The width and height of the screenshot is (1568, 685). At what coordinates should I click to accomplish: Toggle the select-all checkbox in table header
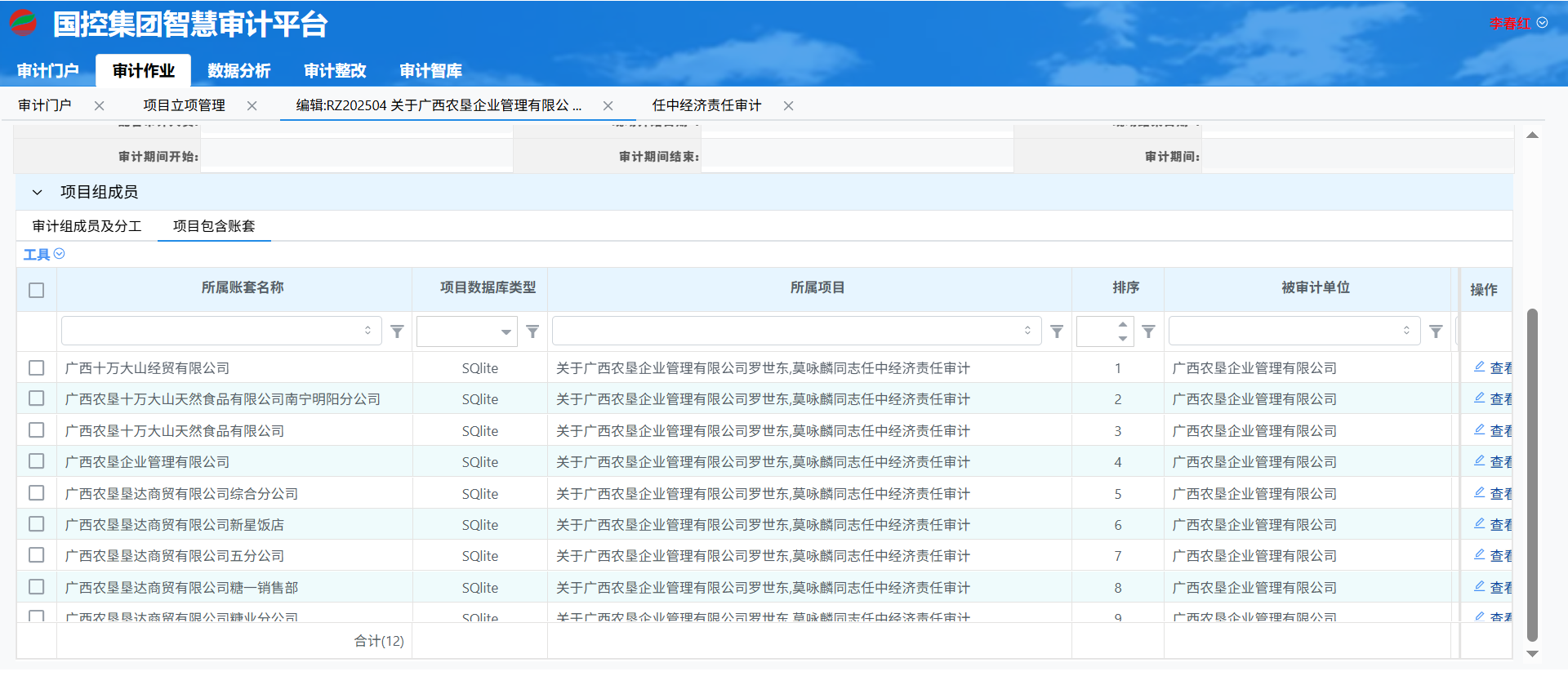(x=37, y=291)
